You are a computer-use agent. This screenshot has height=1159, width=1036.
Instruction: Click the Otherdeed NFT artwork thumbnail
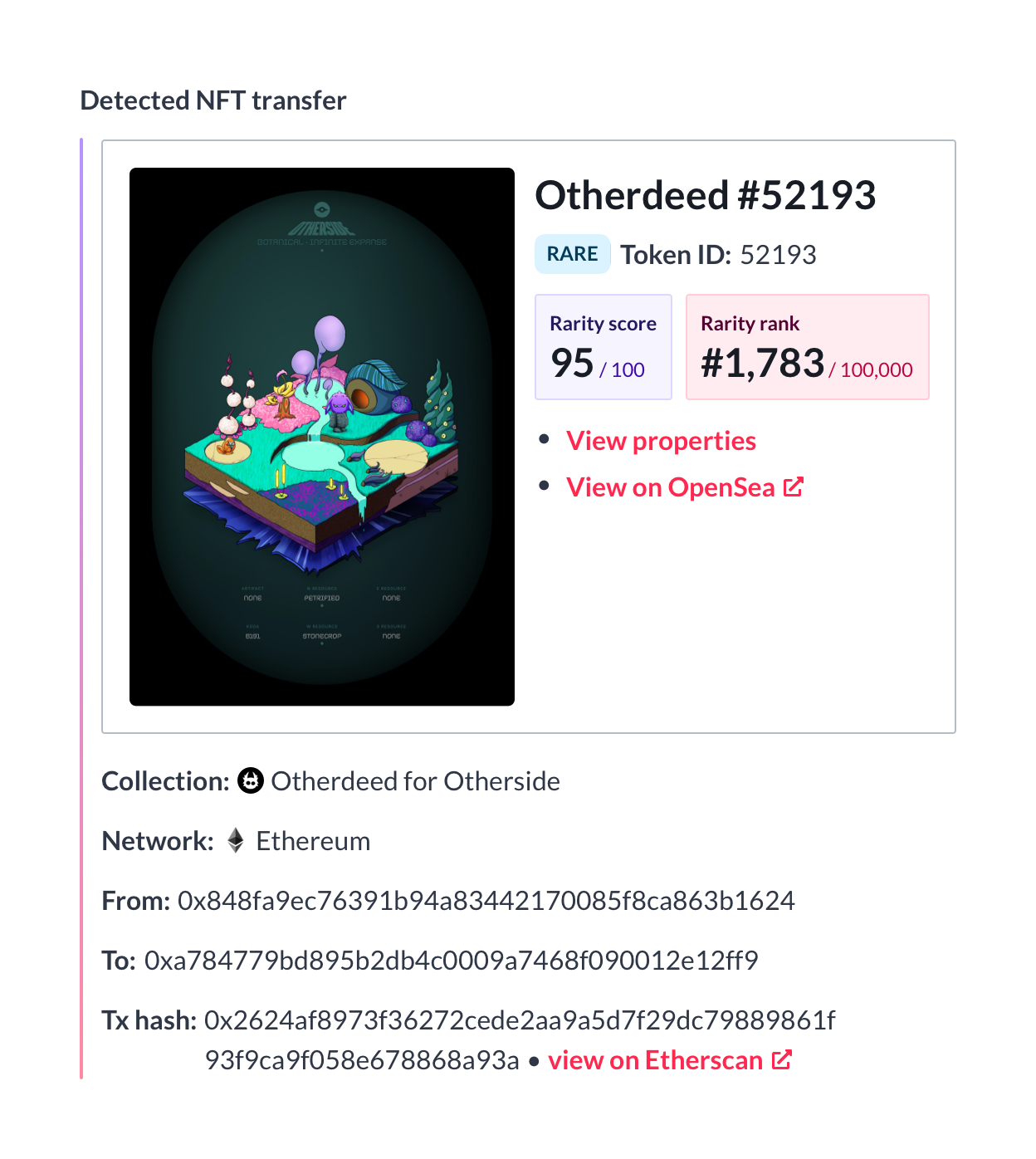322,436
